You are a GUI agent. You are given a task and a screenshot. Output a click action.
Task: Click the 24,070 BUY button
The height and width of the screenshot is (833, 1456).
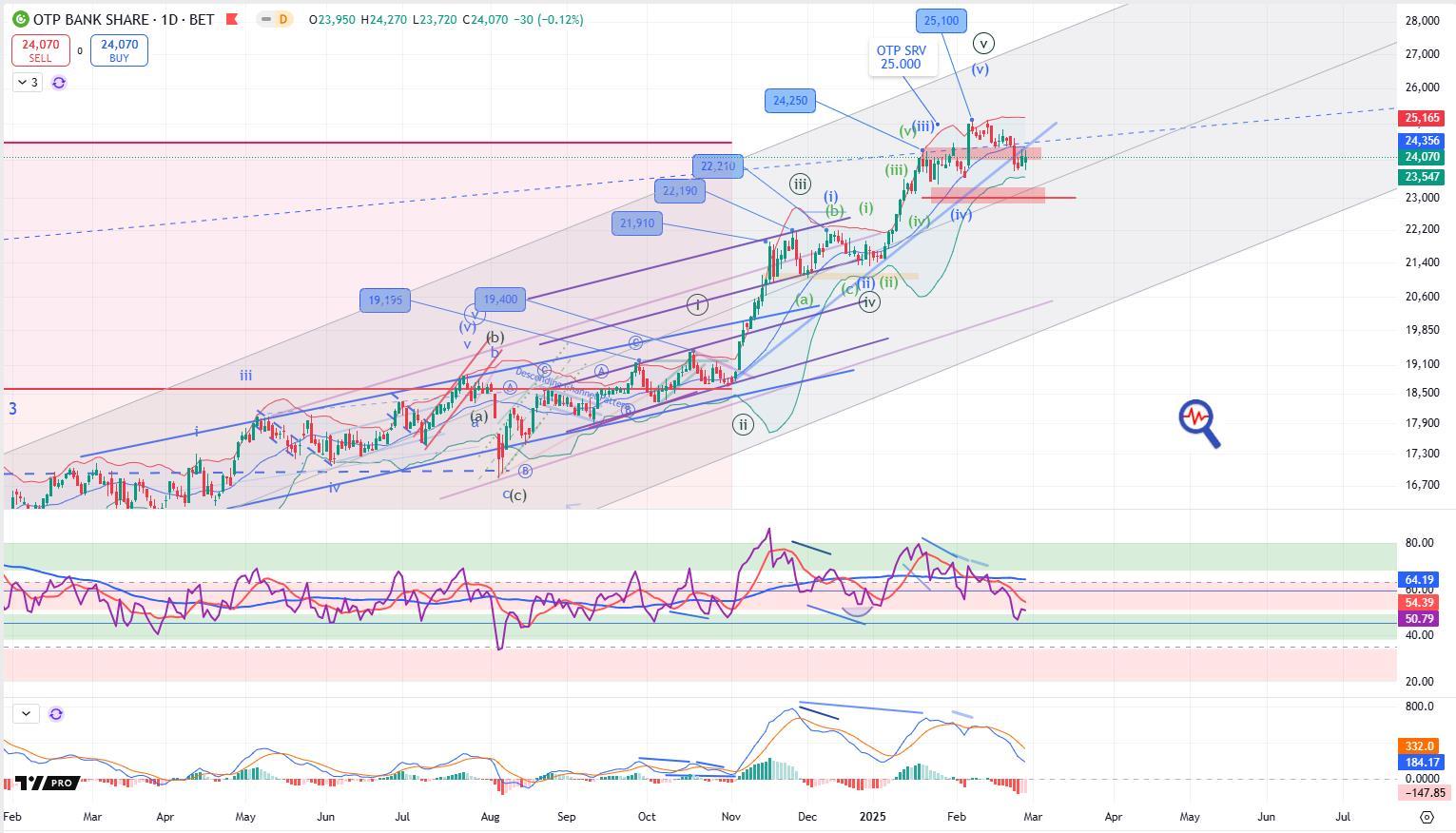point(119,50)
